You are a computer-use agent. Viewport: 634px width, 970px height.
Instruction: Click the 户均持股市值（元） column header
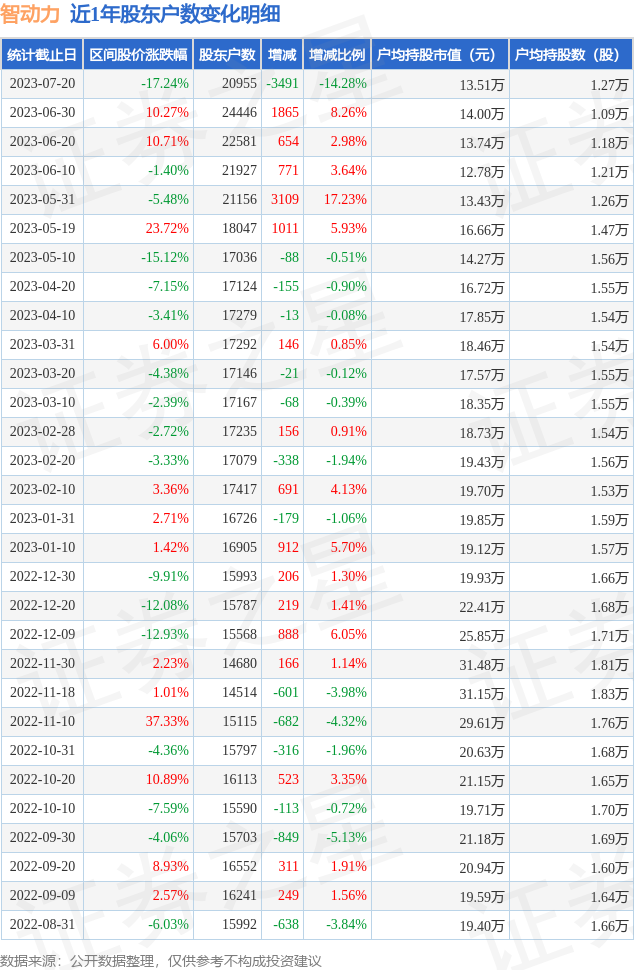[x=440, y=54]
